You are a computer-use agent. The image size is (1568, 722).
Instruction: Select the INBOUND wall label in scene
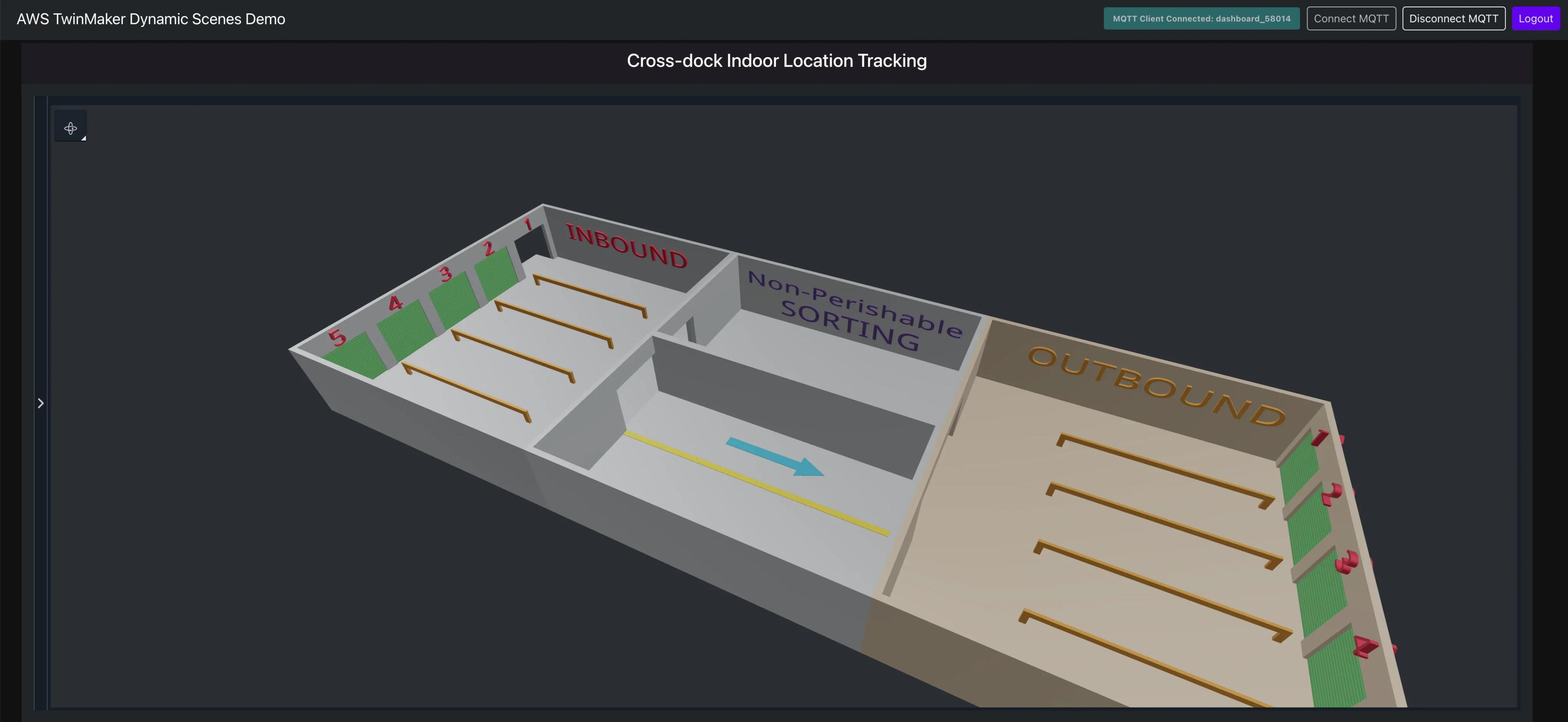[627, 246]
